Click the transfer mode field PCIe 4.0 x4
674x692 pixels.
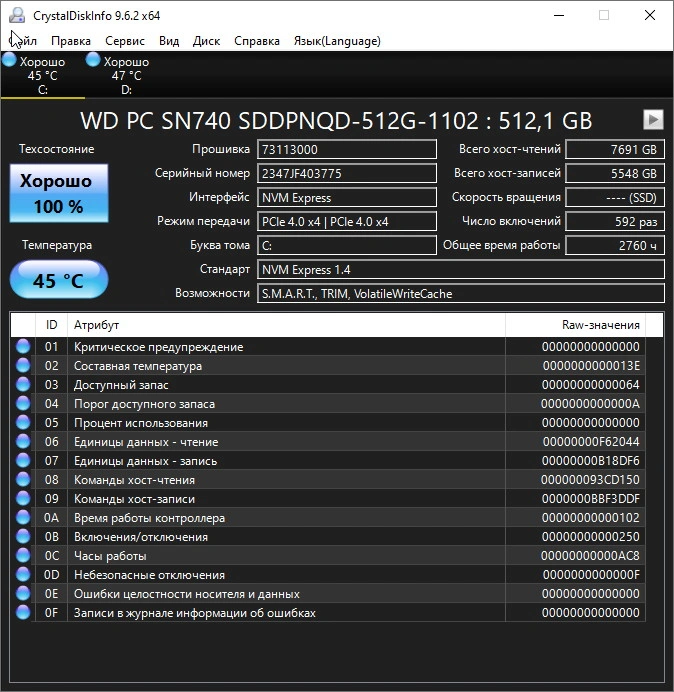347,222
